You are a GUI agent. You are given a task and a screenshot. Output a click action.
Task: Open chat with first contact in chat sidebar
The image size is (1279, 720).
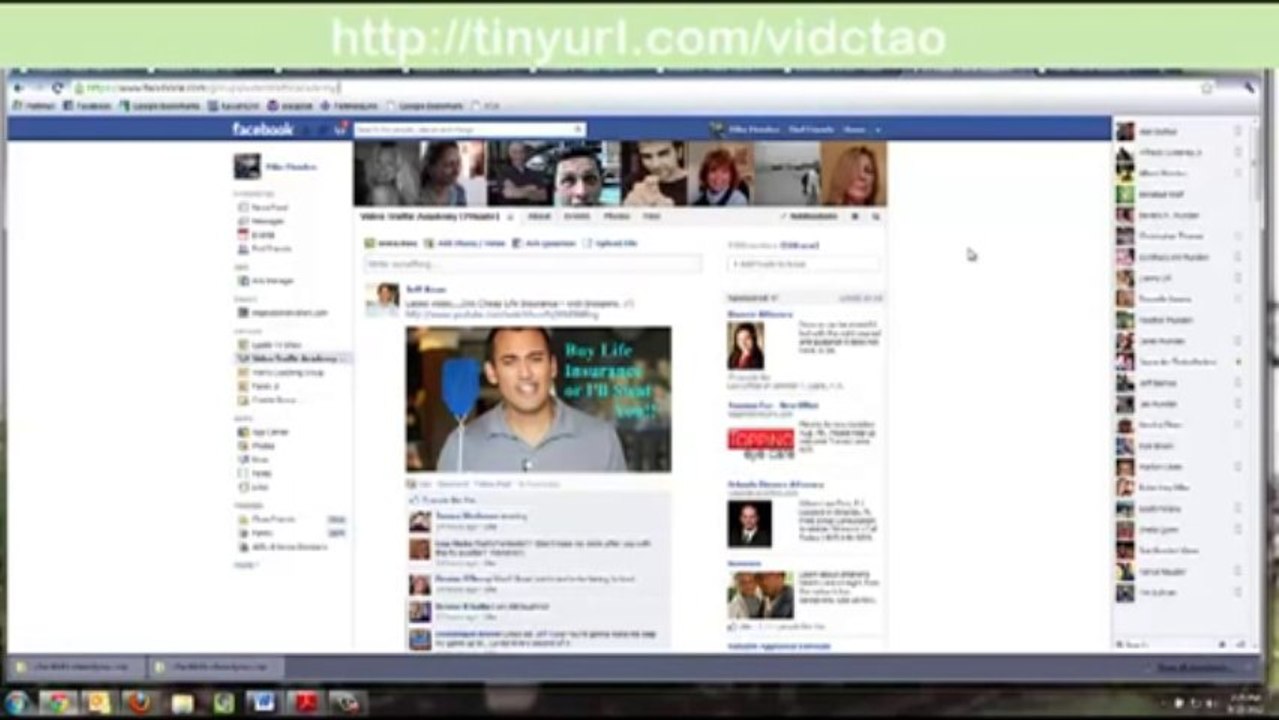pos(1178,131)
